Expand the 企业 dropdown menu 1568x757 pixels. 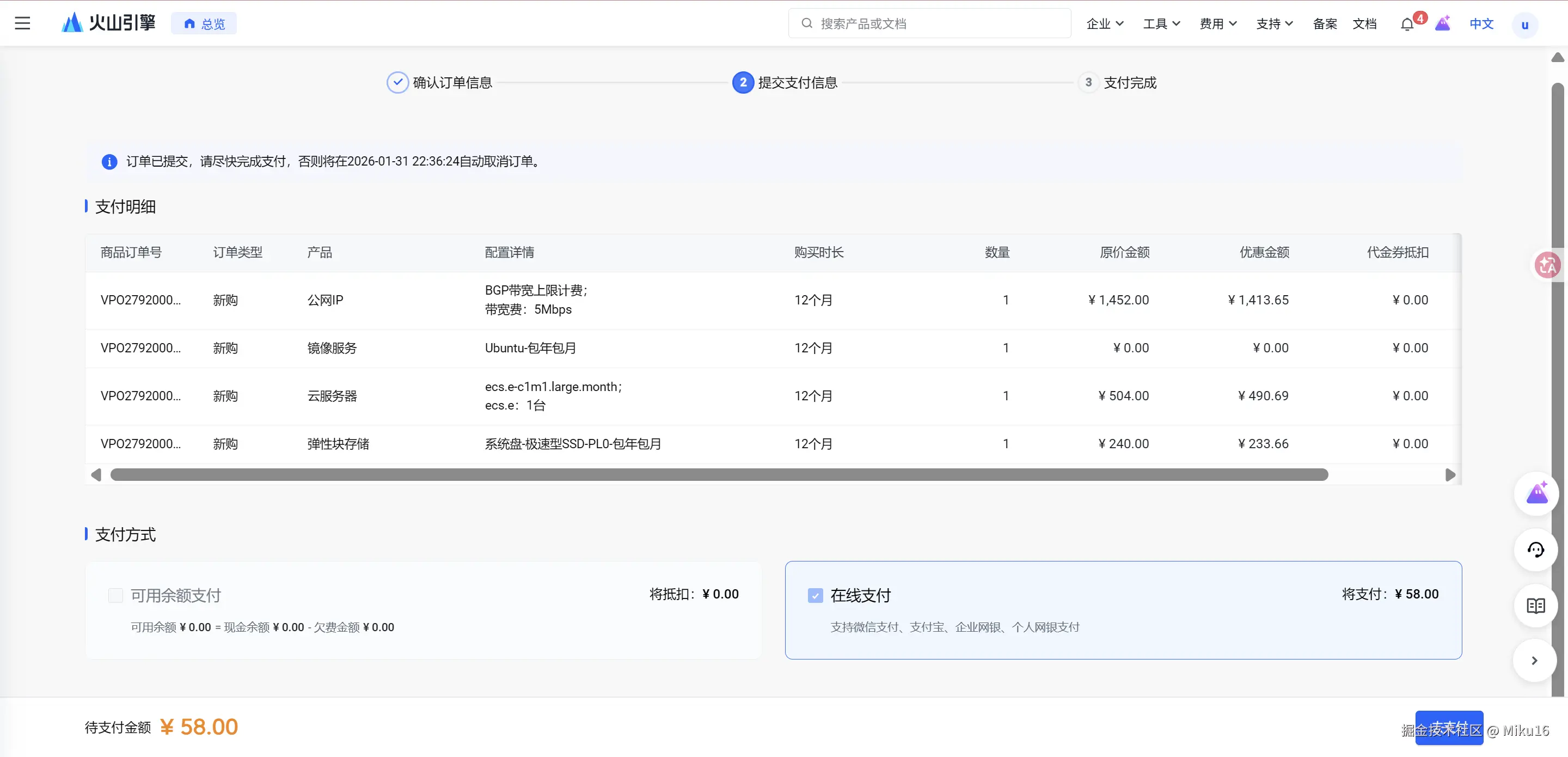(x=1105, y=24)
